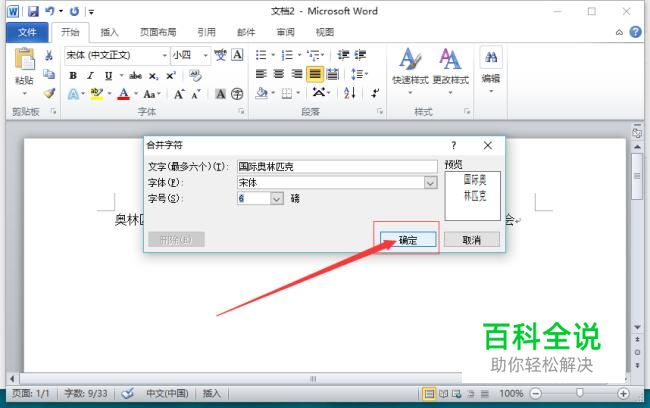650x408 pixels.
Task: Click the shading paint bucket icon
Action: 262,93
